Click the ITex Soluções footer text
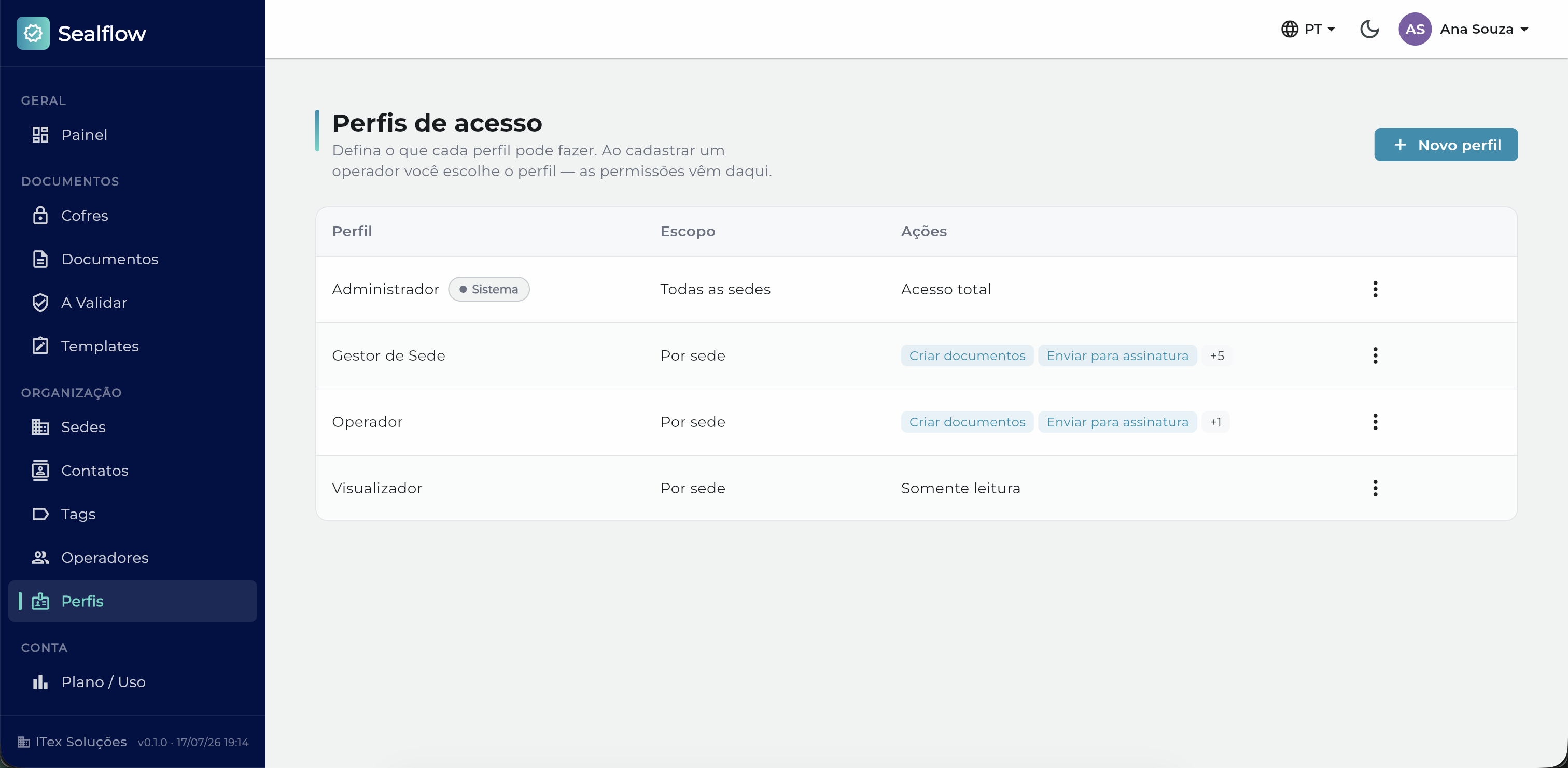 (x=81, y=742)
